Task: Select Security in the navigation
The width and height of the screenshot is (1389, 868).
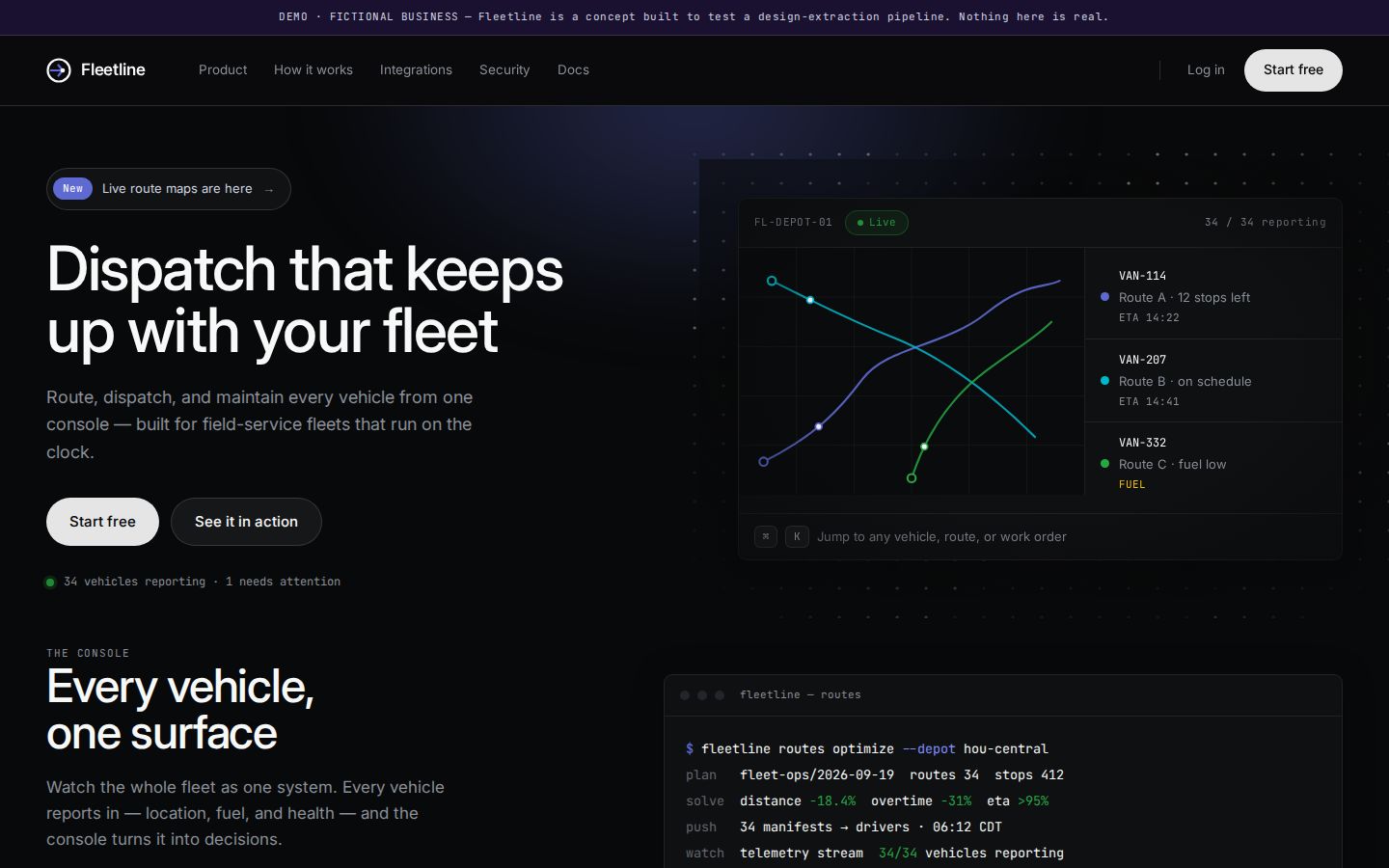Action: 504,69
